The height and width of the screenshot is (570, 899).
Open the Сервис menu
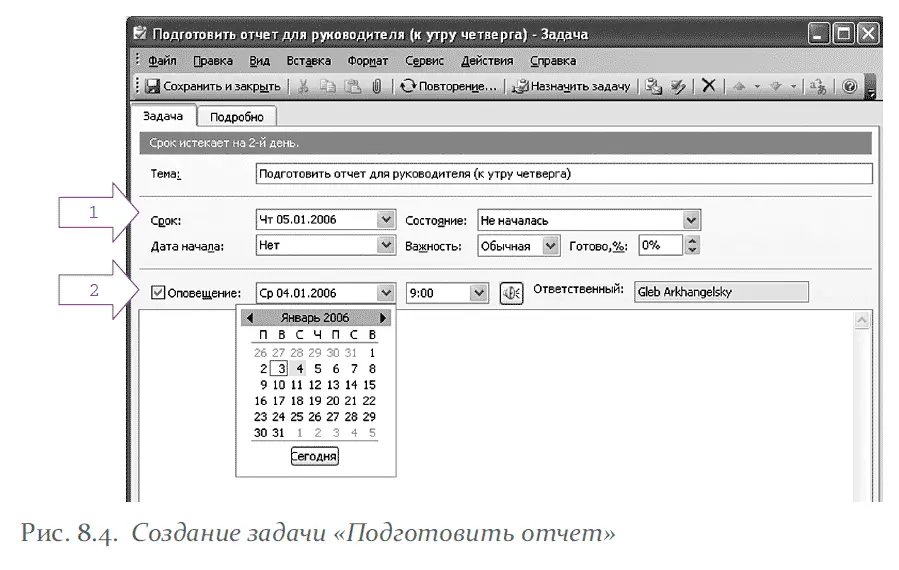(x=424, y=60)
